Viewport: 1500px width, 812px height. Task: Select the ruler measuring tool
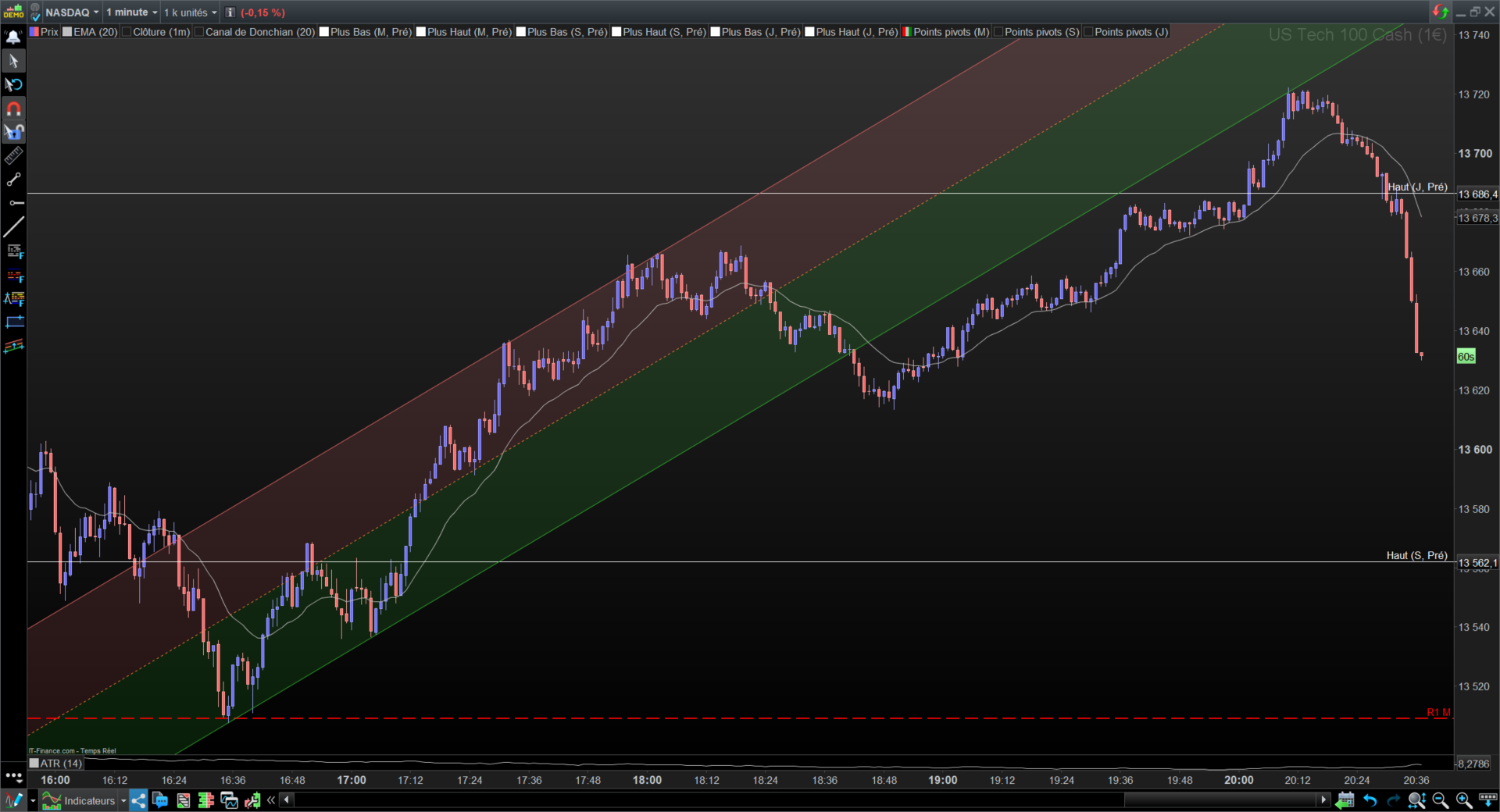(x=13, y=156)
